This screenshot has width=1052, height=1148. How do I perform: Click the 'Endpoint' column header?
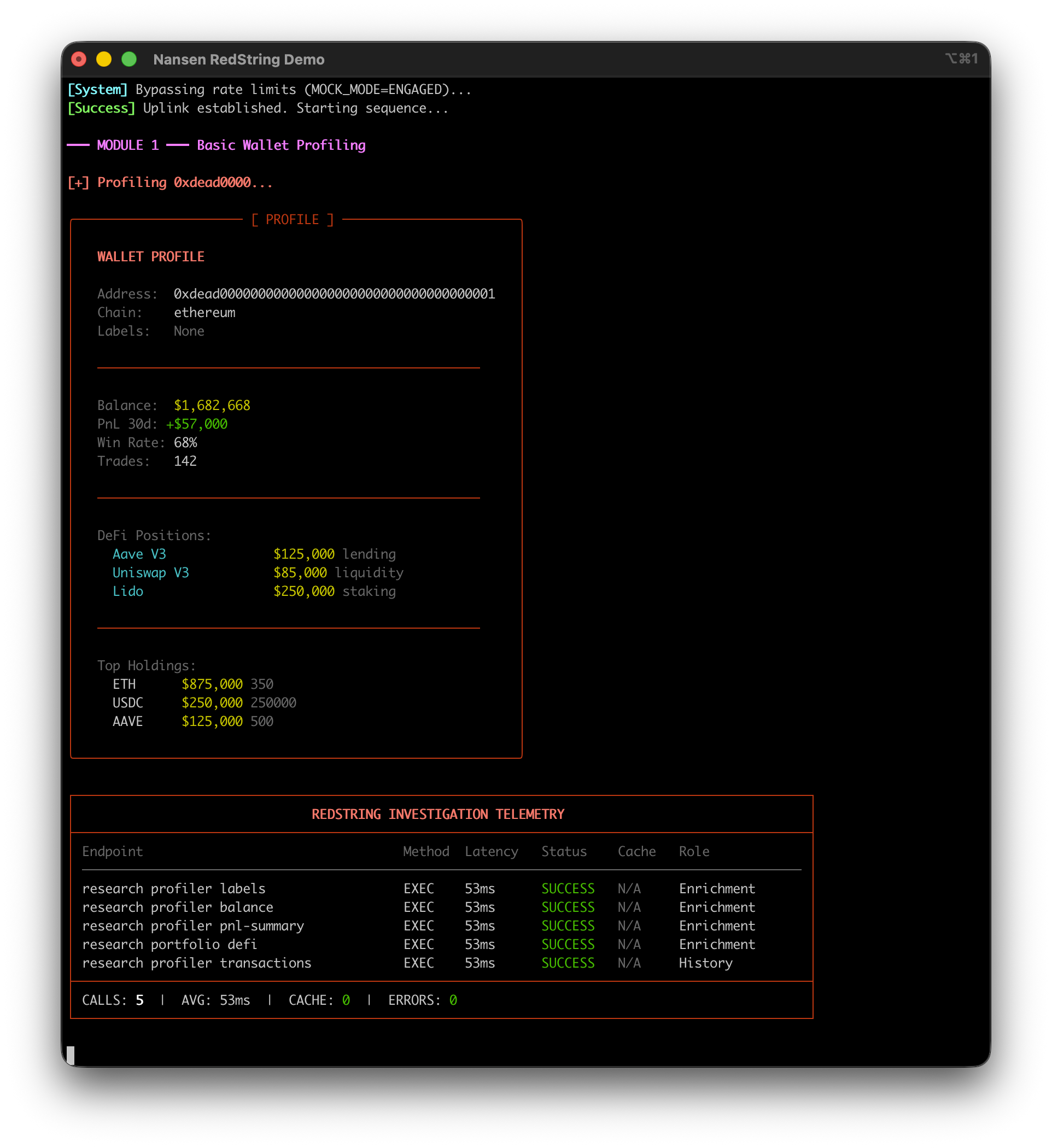point(112,852)
